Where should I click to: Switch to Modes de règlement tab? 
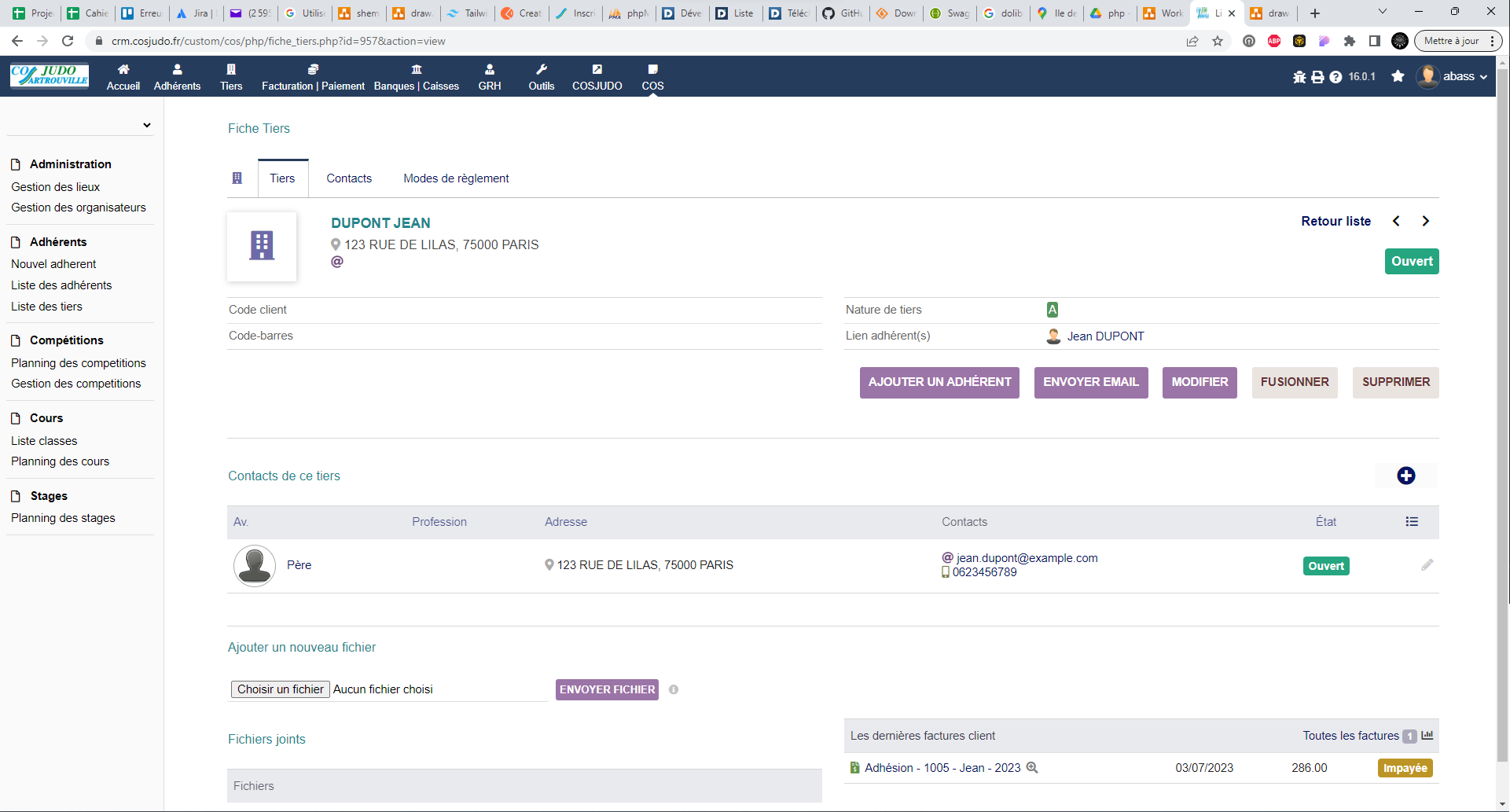pyautogui.click(x=456, y=178)
